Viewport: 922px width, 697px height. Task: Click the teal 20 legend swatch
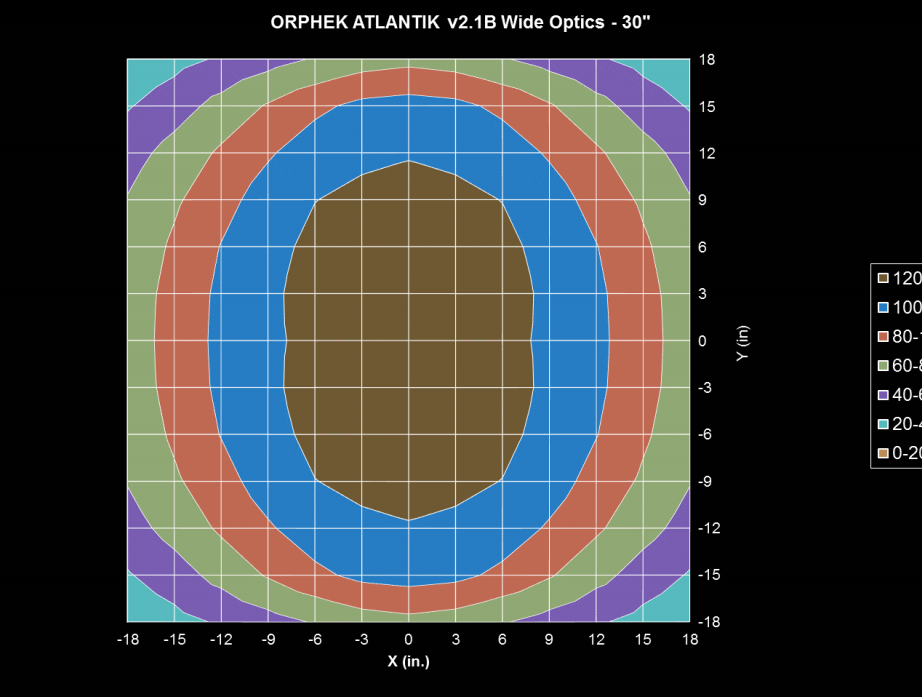(883, 423)
